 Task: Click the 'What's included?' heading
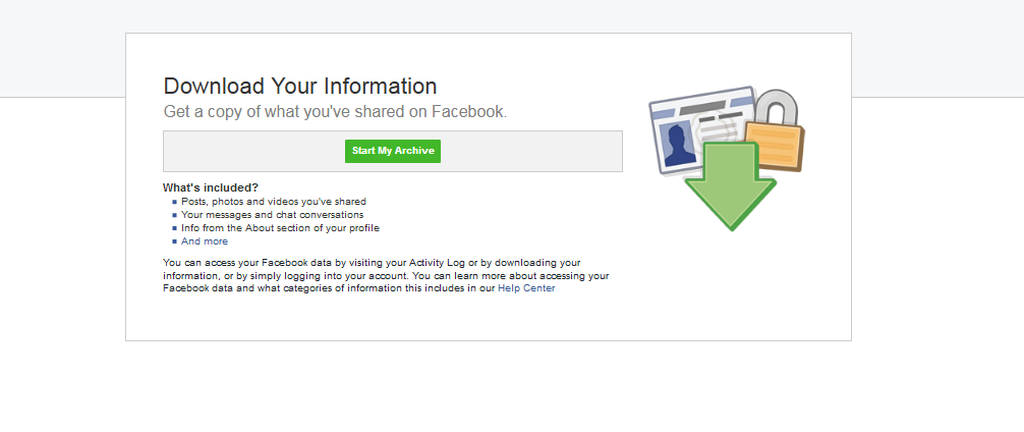coord(210,187)
